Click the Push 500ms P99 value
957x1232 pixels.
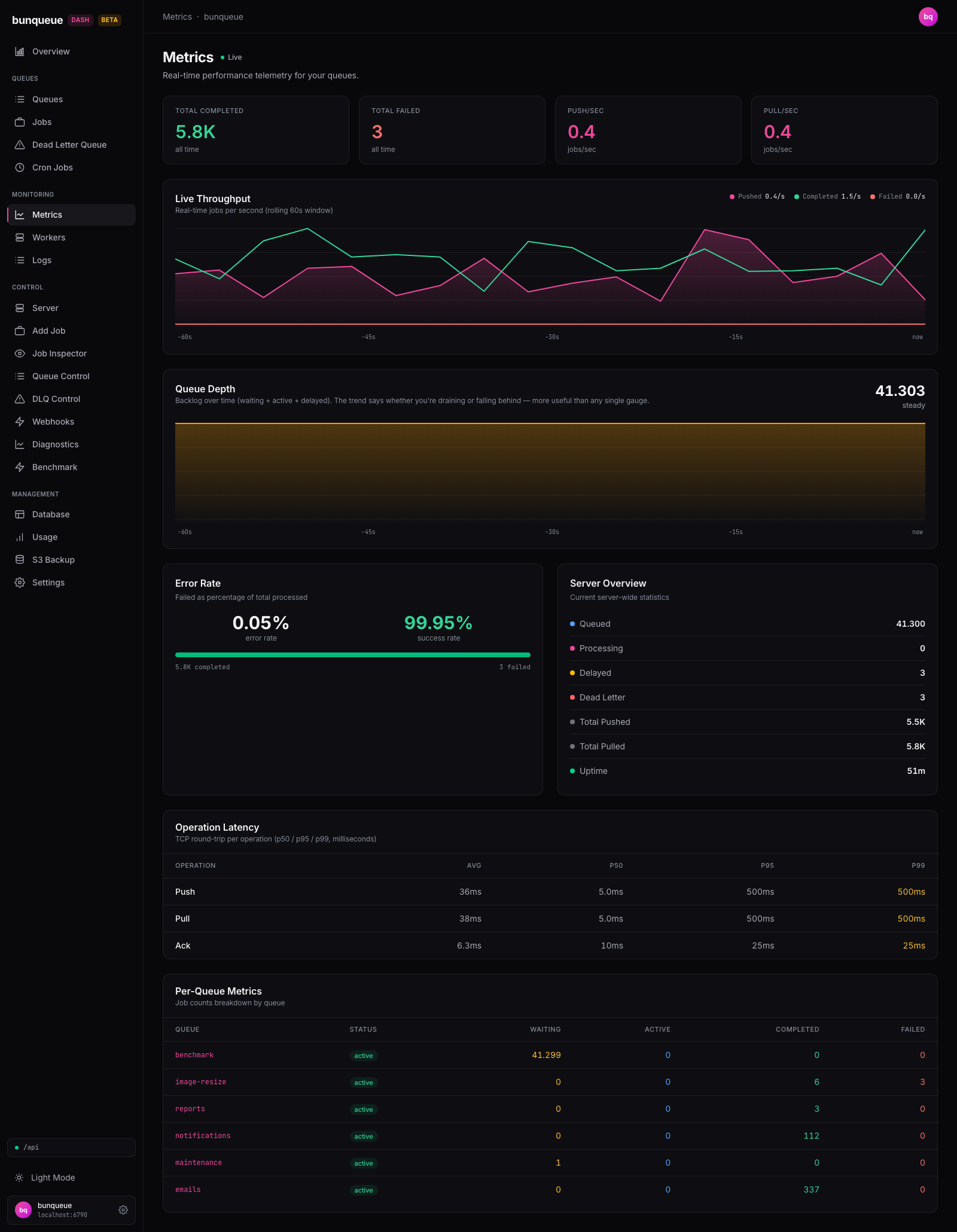911,892
